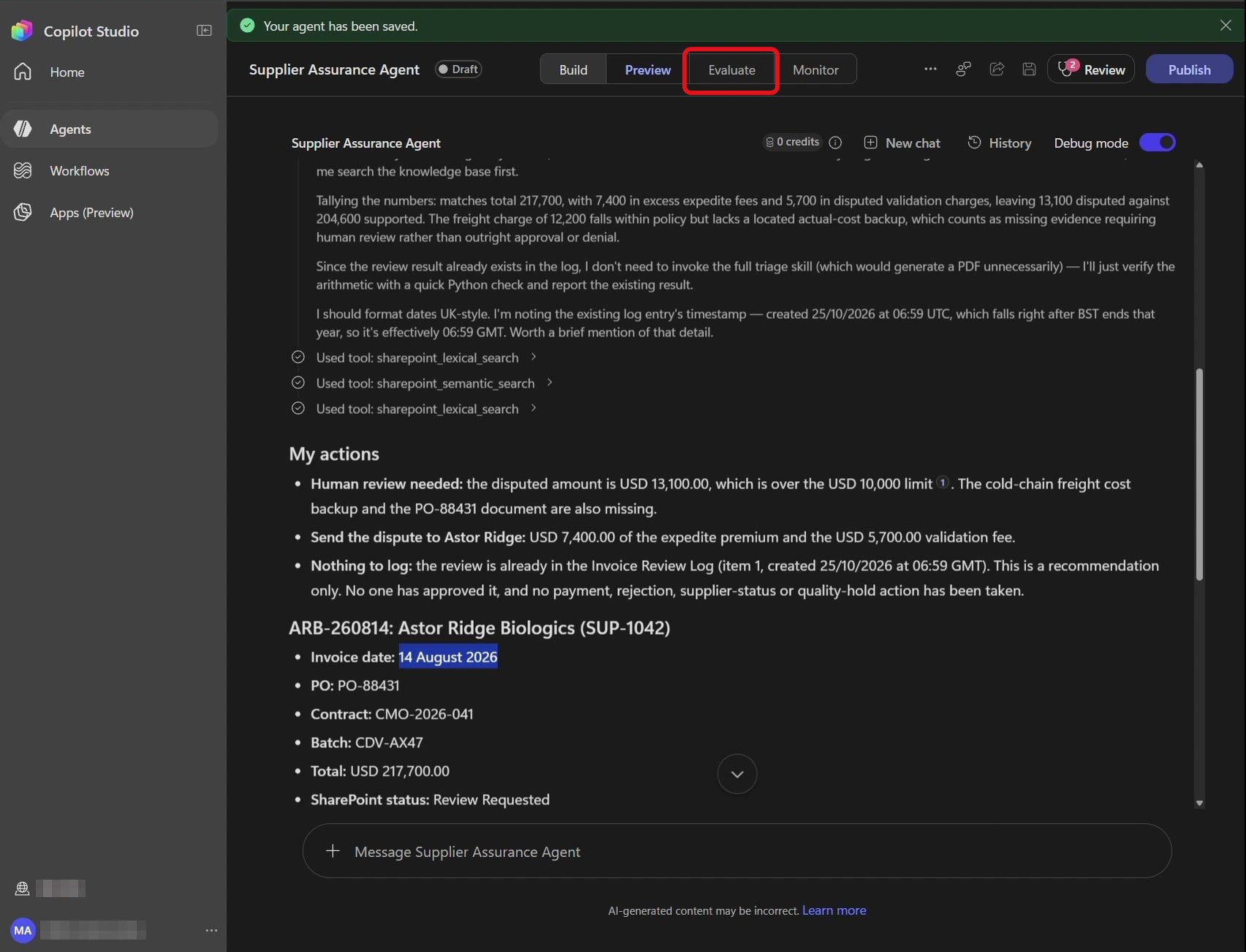Click the chat vertical scrollbar thumb
The width and height of the screenshot is (1246, 952).
1198,474
